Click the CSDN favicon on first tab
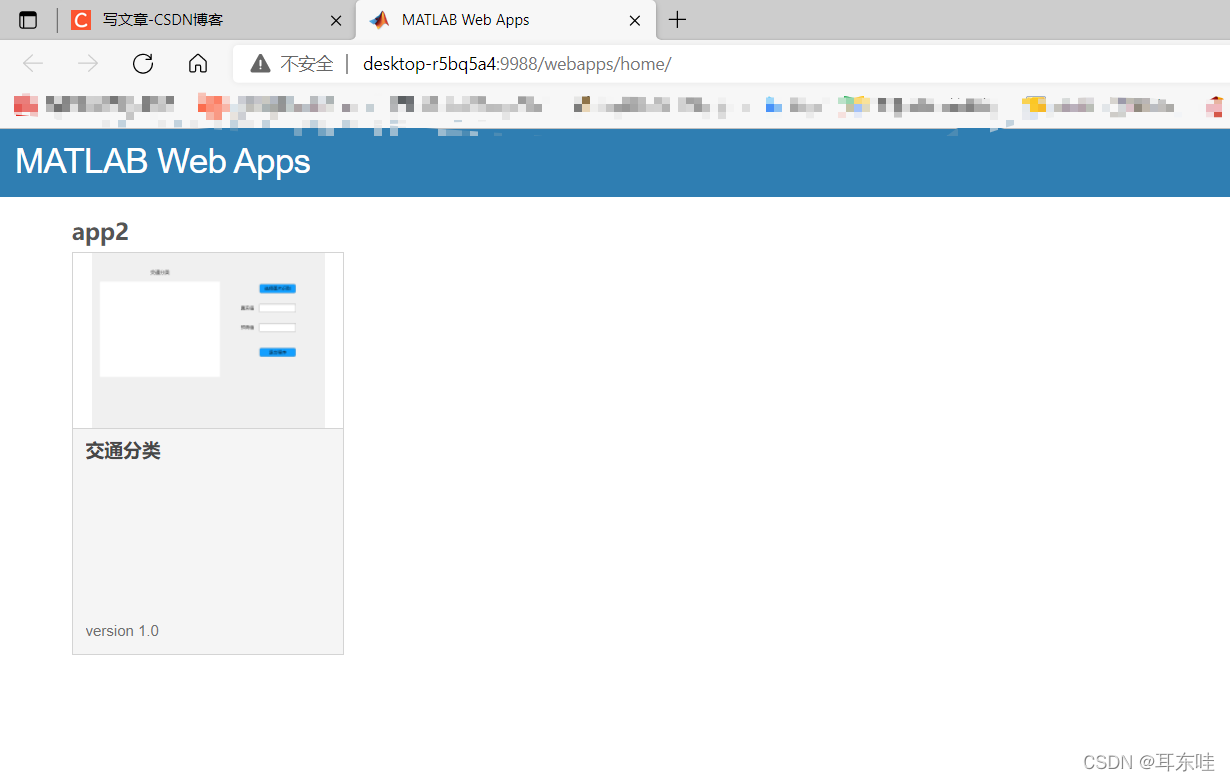 (81, 20)
